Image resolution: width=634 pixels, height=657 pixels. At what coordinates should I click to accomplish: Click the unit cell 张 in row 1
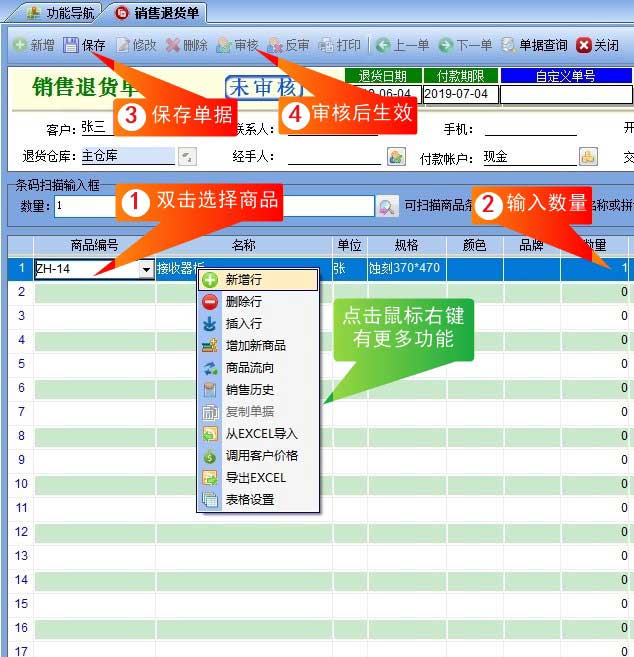(x=349, y=269)
